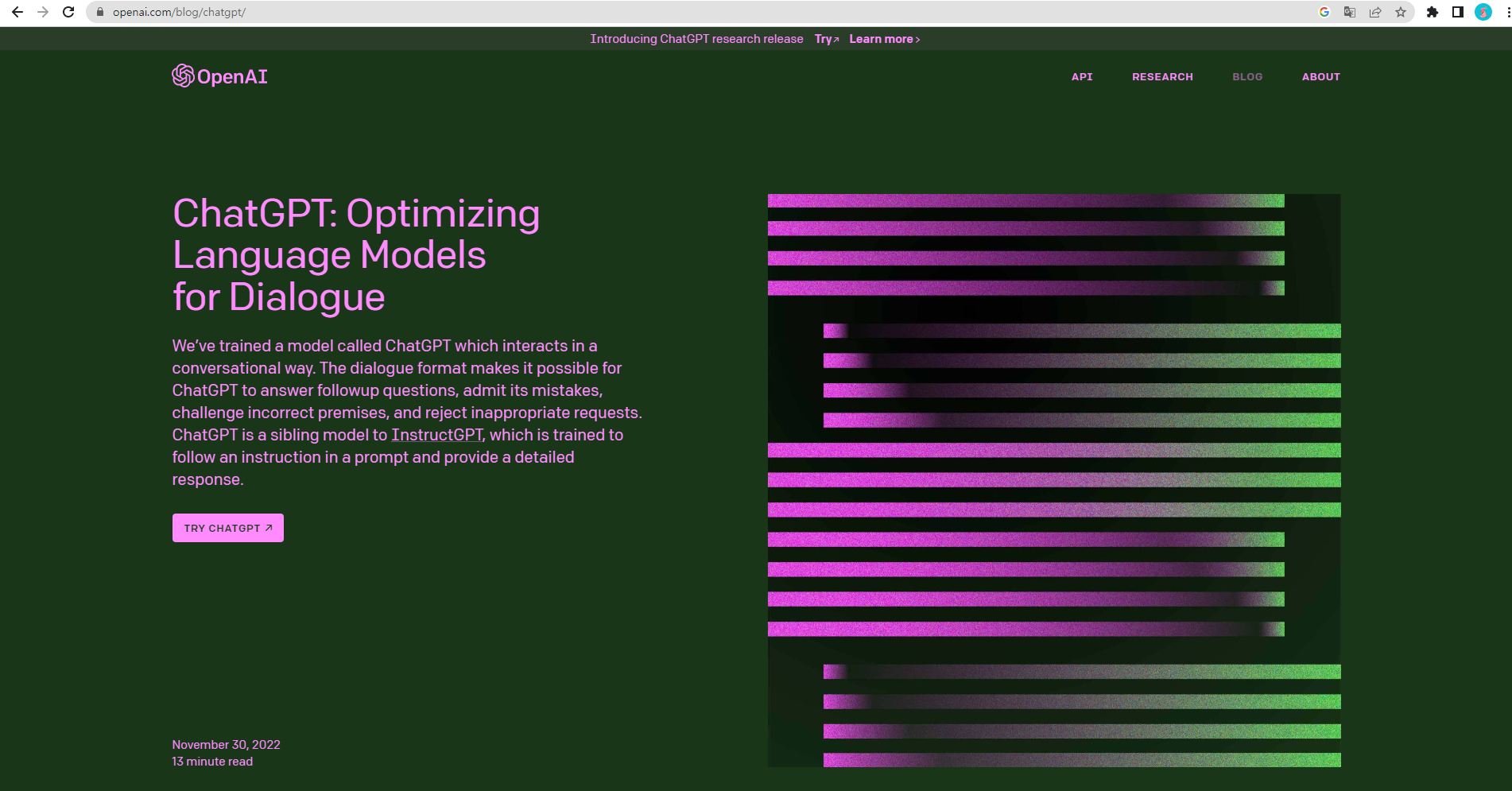Screen dimensions: 1512x791
Task: Click the OpenAI logo
Action: (x=220, y=76)
